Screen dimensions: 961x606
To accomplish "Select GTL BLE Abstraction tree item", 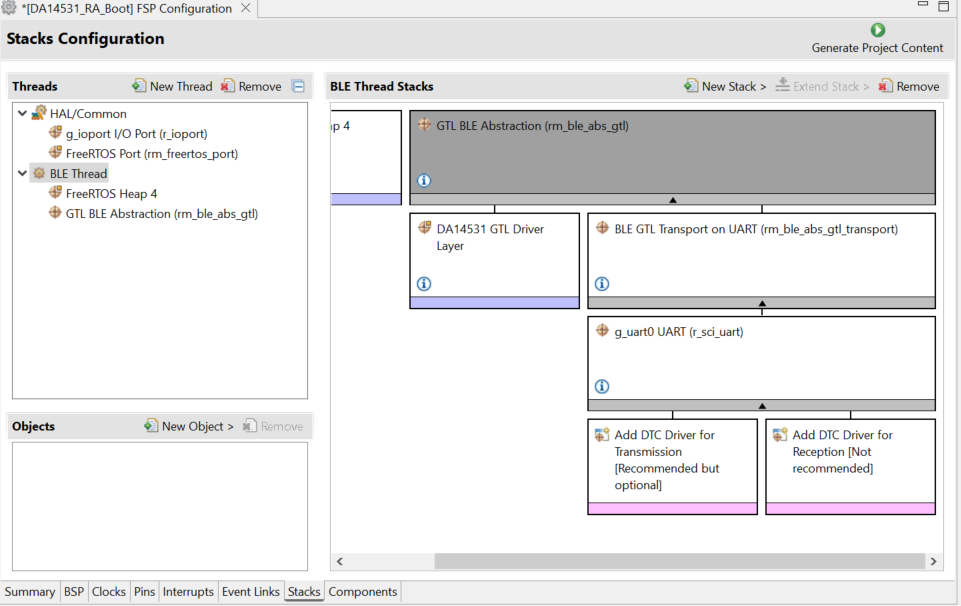I will pyautogui.click(x=162, y=214).
